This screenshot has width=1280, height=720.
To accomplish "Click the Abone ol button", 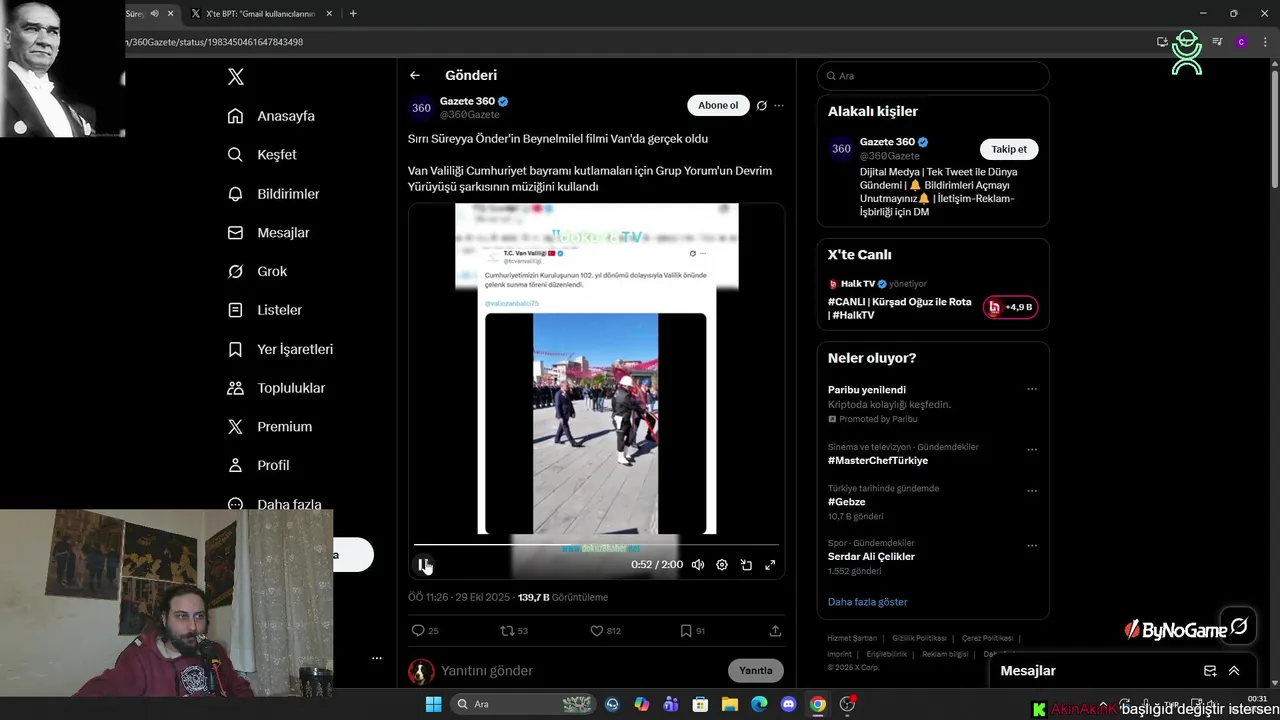I will coord(718,106).
